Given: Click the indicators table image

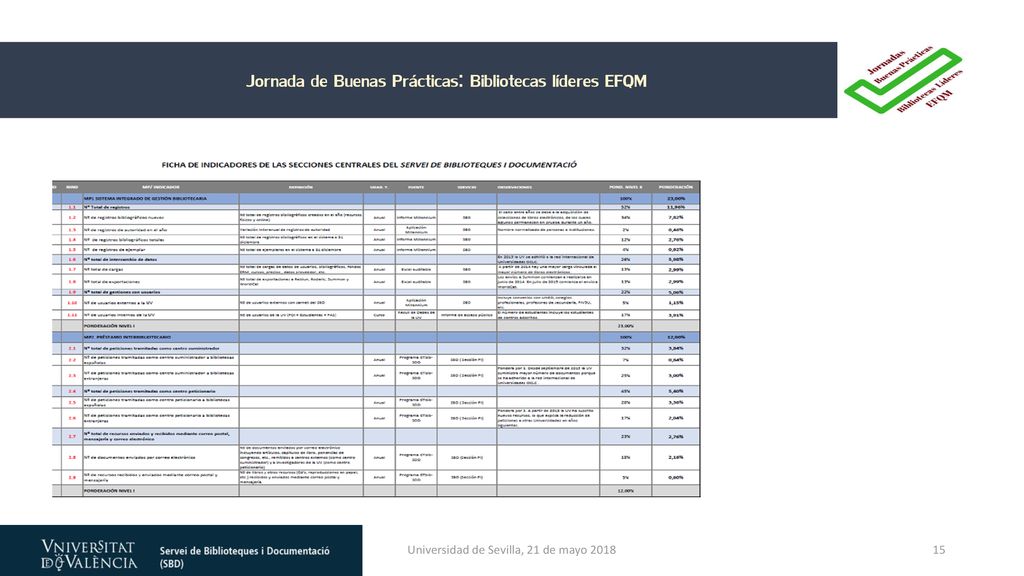Looking at the screenshot, I should [x=376, y=339].
